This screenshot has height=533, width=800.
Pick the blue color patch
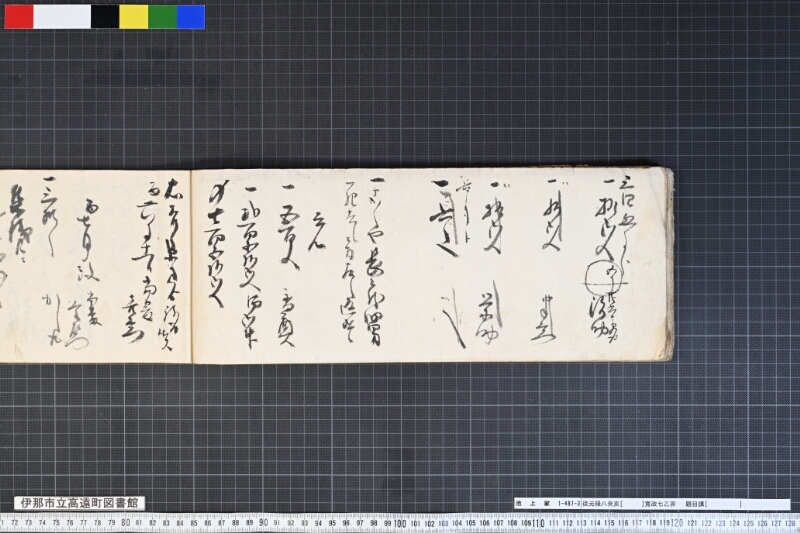pyautogui.click(x=191, y=16)
